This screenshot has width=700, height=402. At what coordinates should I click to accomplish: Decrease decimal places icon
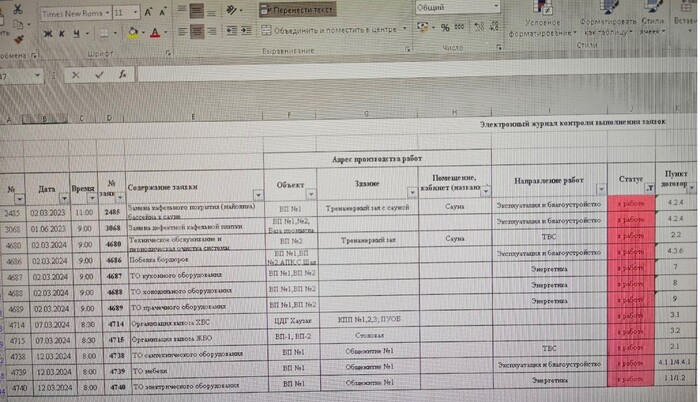494,27
